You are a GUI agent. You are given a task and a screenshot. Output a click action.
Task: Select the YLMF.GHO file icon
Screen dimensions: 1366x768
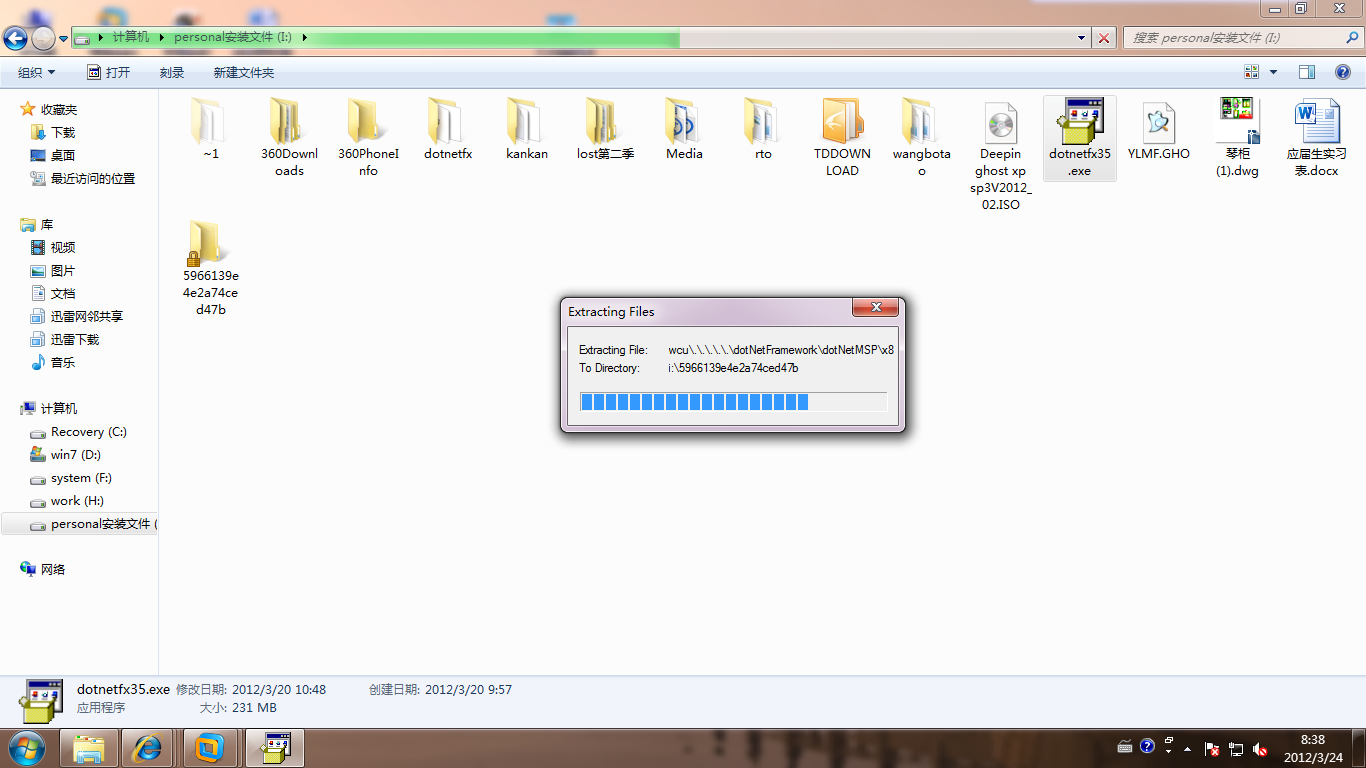1158,123
